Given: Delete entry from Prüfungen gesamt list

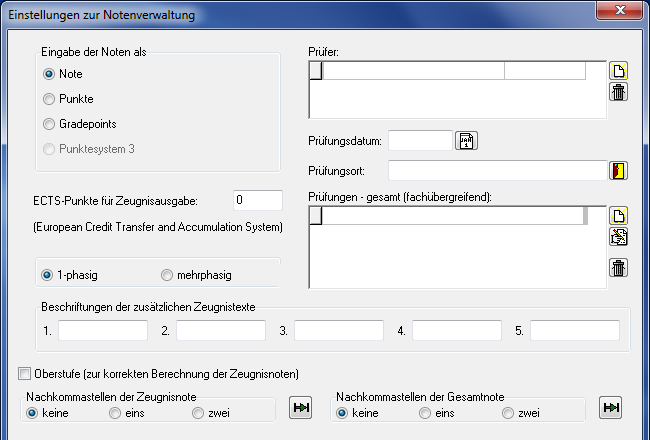Looking at the screenshot, I should coord(618,267).
